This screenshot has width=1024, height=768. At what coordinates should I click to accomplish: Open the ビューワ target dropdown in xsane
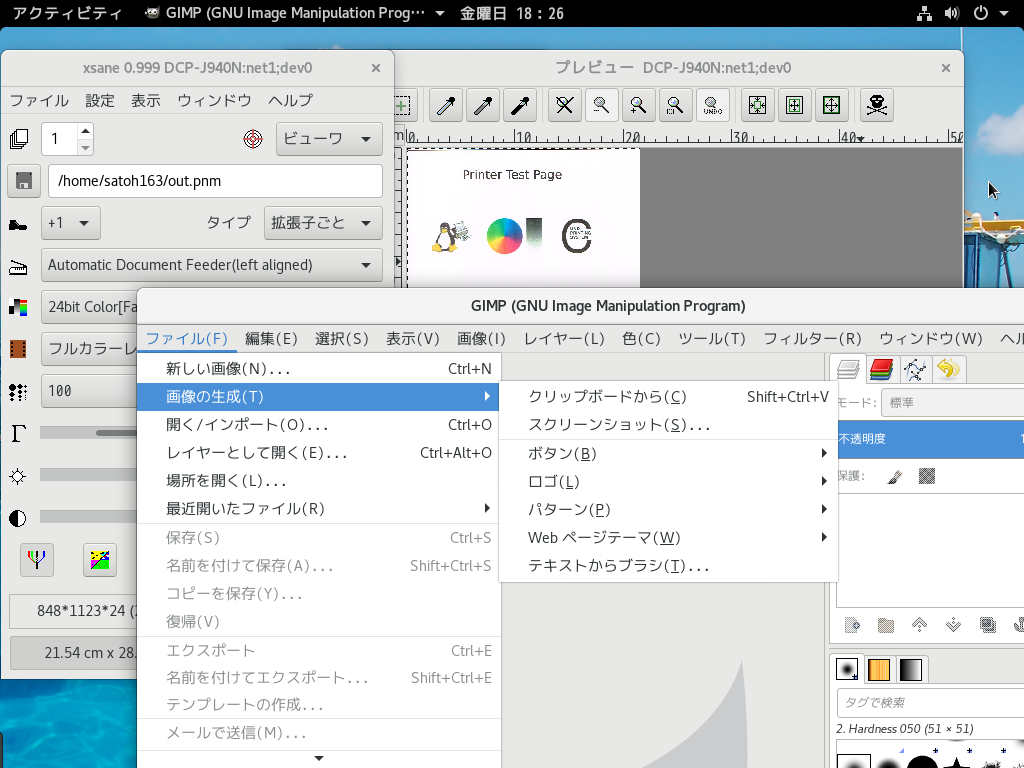pos(329,138)
